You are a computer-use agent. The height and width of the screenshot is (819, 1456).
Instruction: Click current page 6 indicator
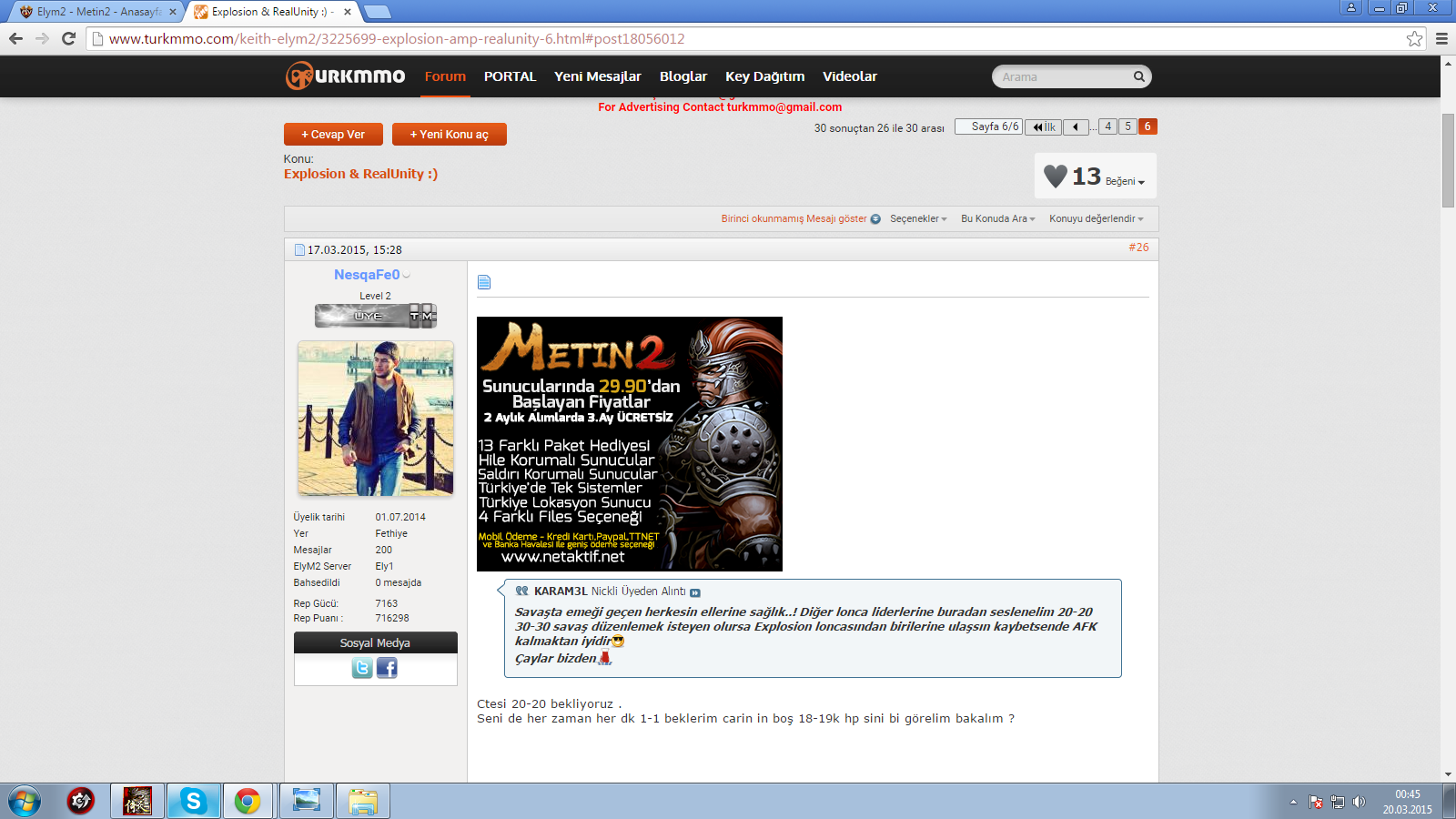click(x=1148, y=126)
